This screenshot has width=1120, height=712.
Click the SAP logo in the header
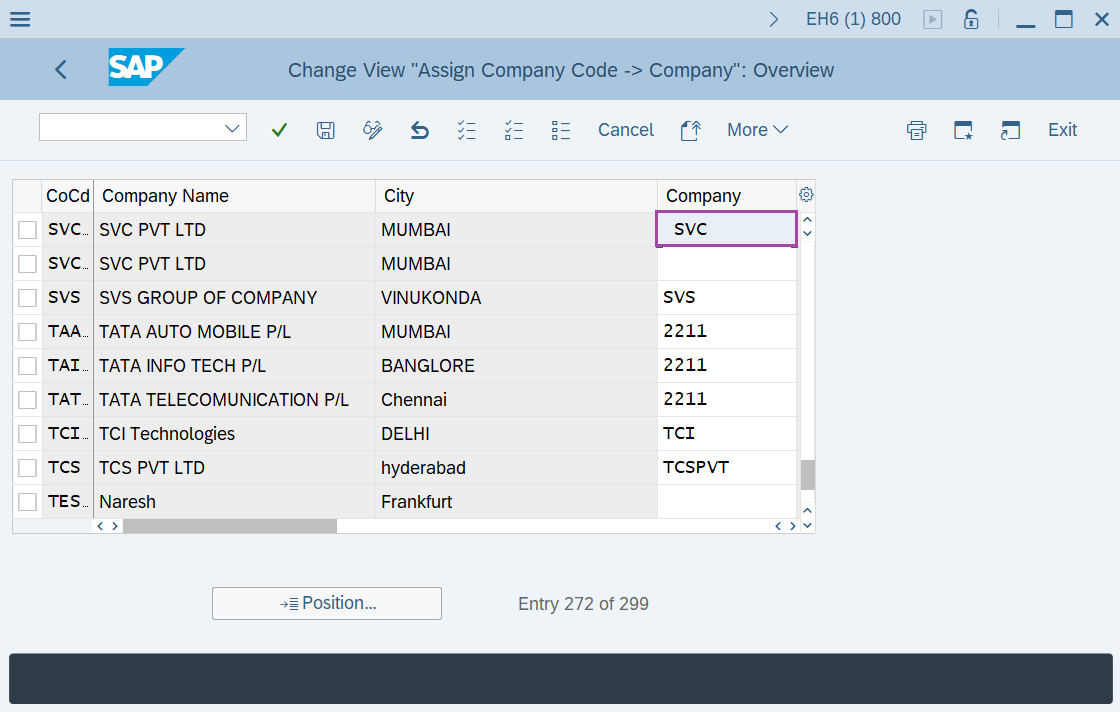coord(146,69)
